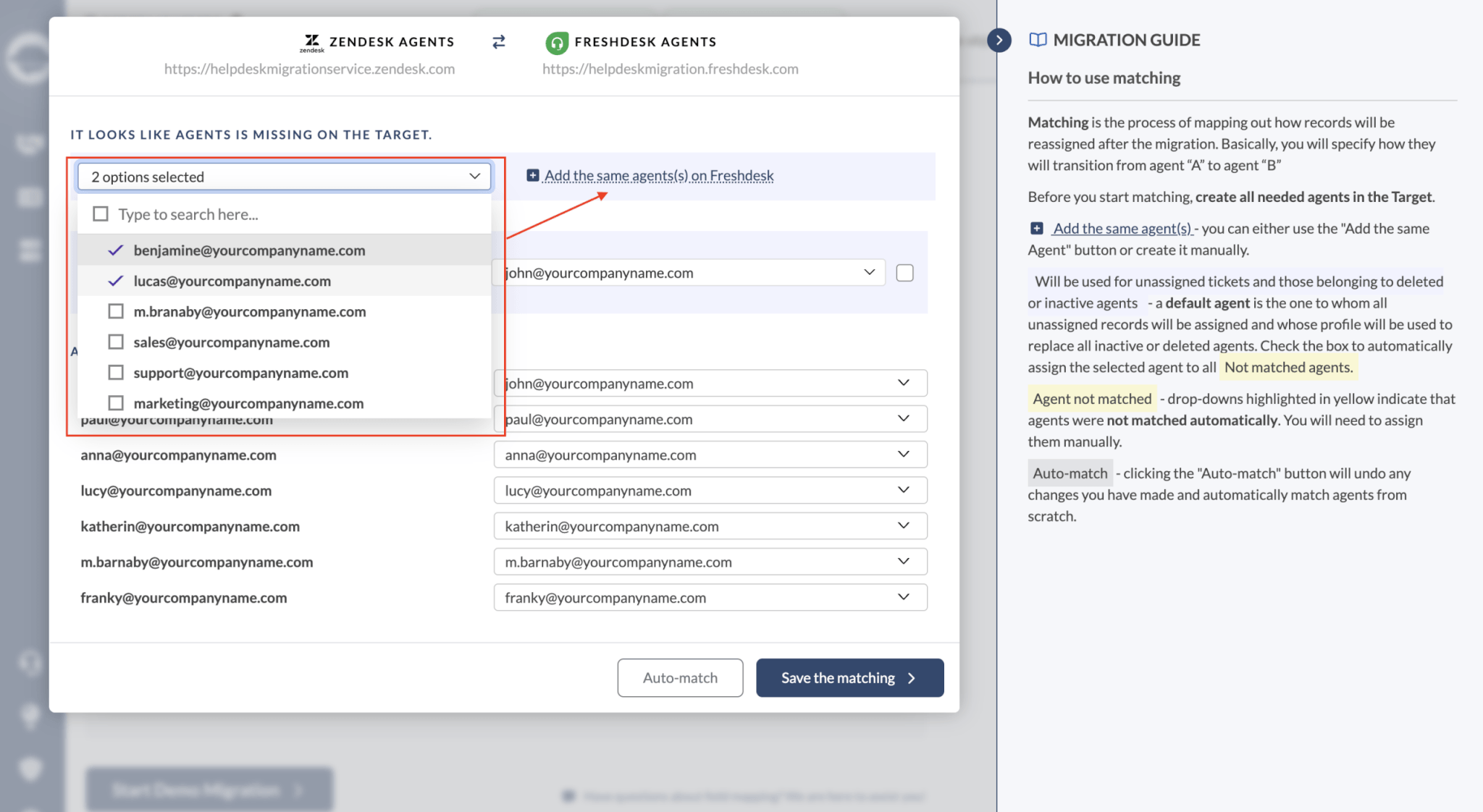The width and height of the screenshot is (1483, 812).
Task: Click the 'Auto-match' label in the guide
Action: pyautogui.click(x=1070, y=473)
